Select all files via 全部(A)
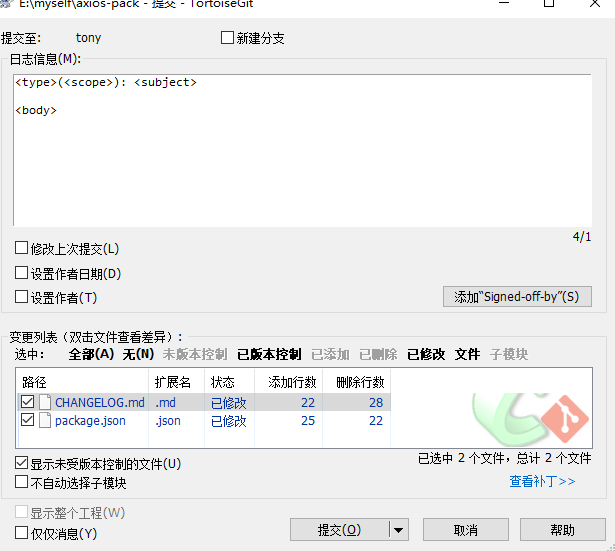Image resolution: width=615 pixels, height=551 pixels. (x=91, y=354)
